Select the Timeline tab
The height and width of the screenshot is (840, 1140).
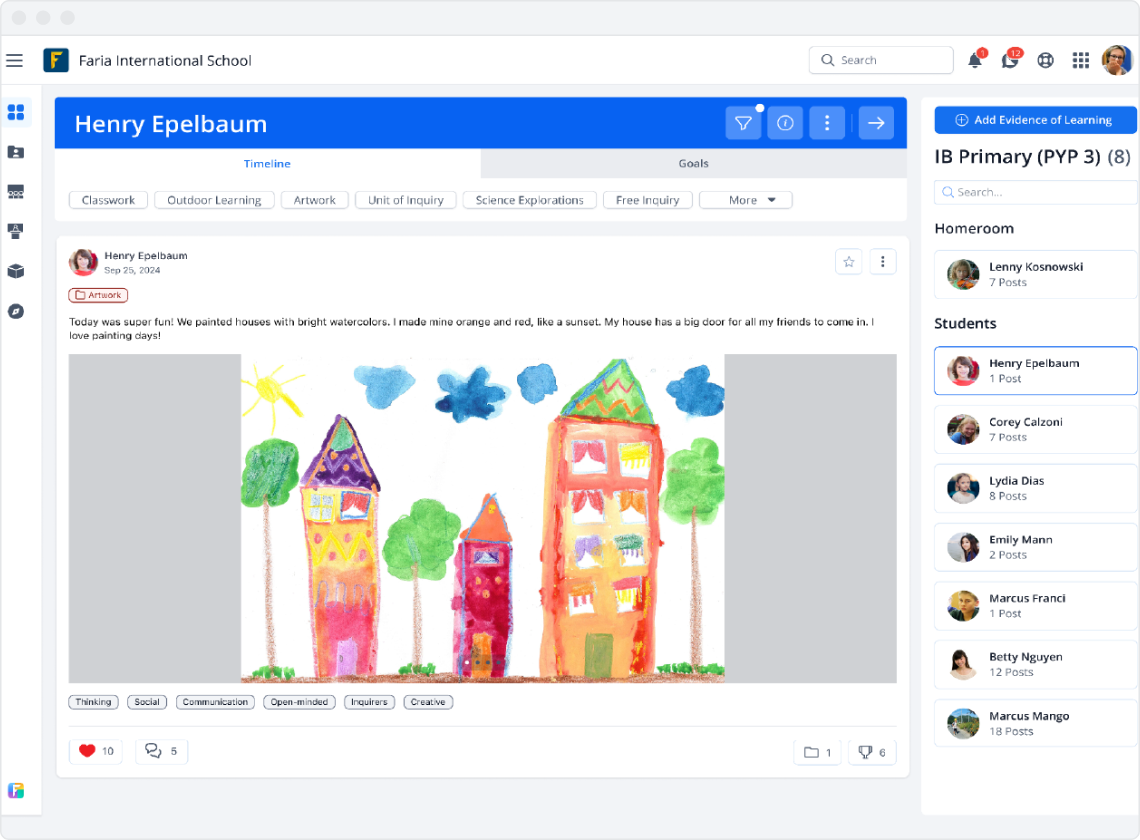267,163
